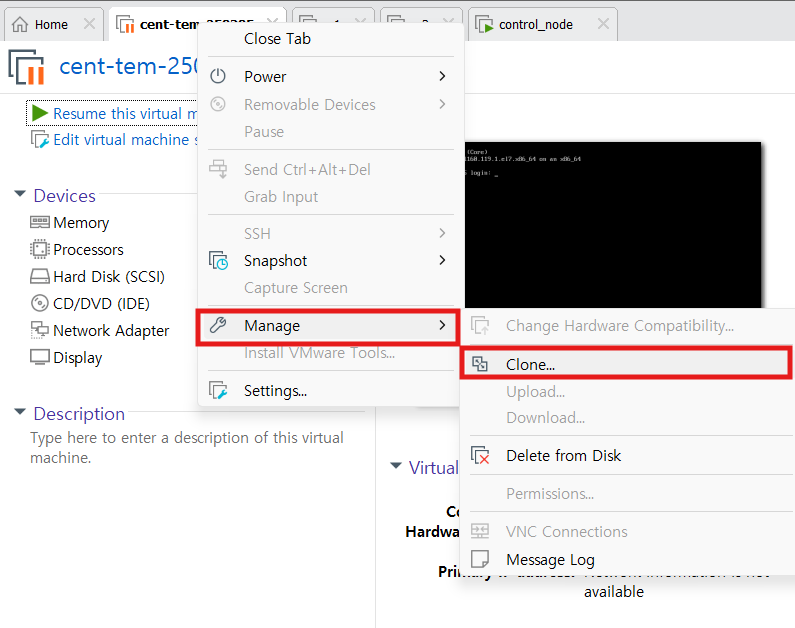Click the description text field
This screenshot has height=628, width=795.
coord(187,447)
